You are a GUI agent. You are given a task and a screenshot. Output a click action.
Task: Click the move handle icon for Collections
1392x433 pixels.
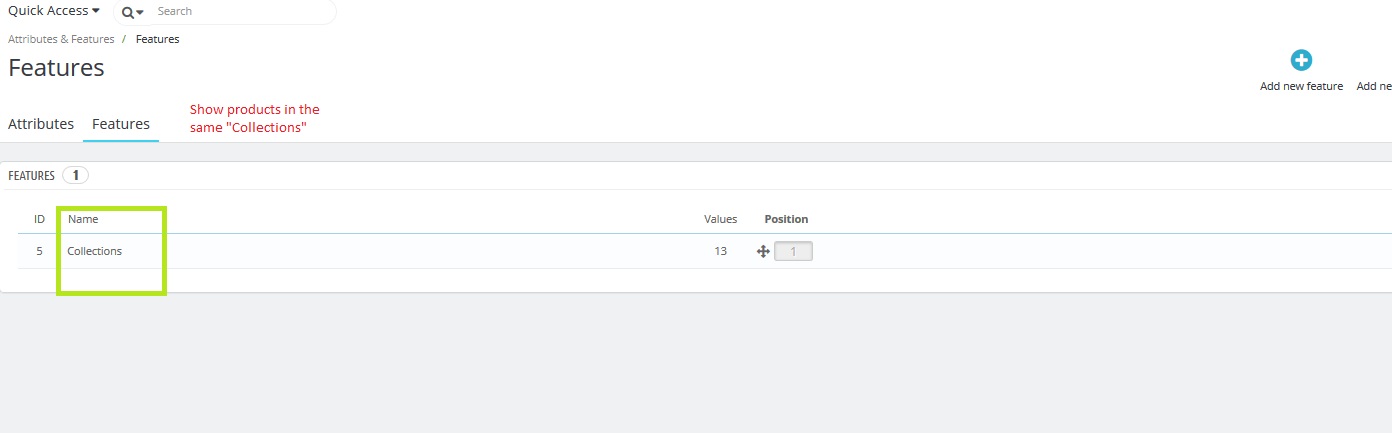point(763,252)
